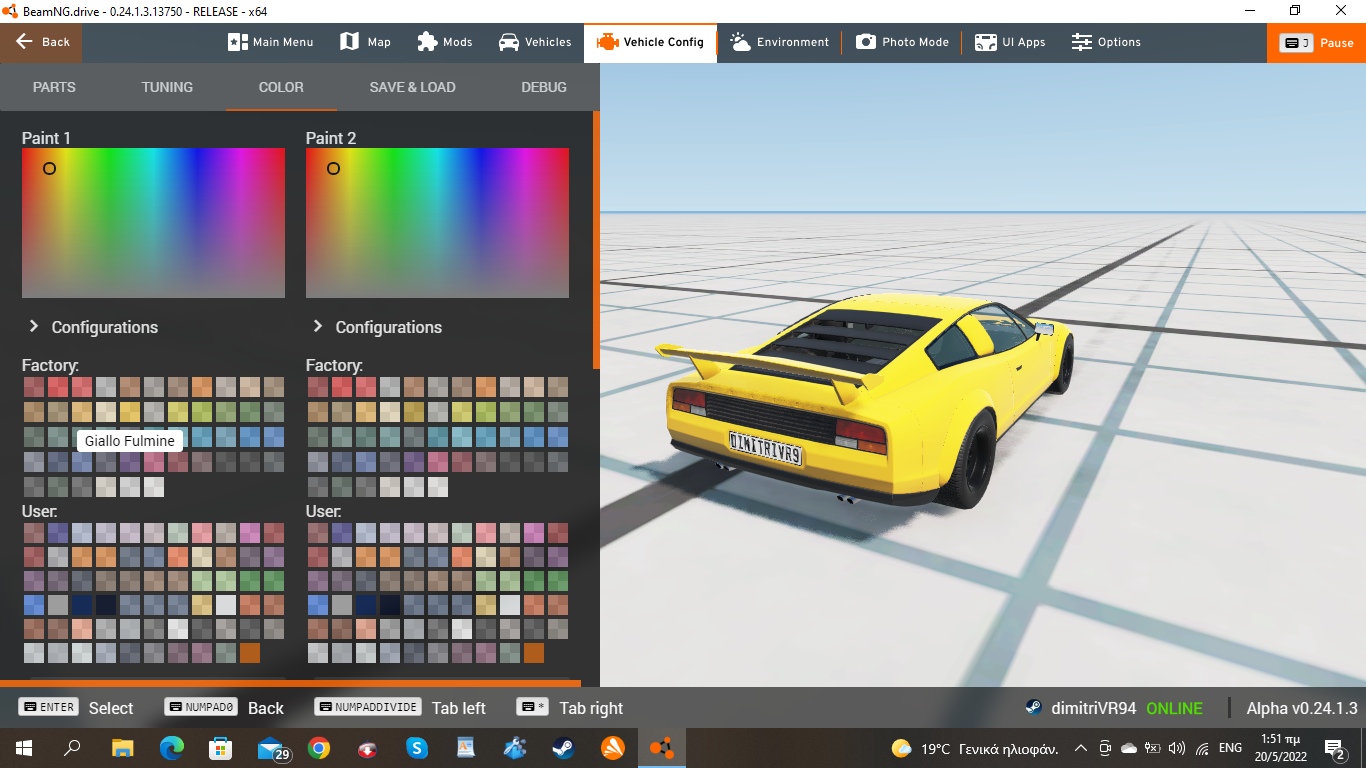
Task: Pick a color in Paint 2 gradient
Action: [437, 223]
